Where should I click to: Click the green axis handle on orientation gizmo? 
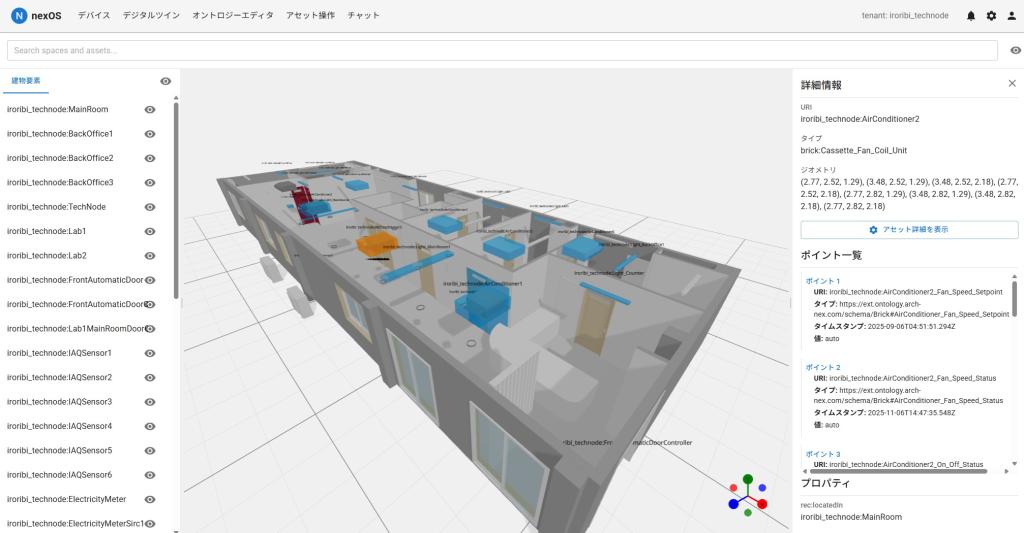748,479
